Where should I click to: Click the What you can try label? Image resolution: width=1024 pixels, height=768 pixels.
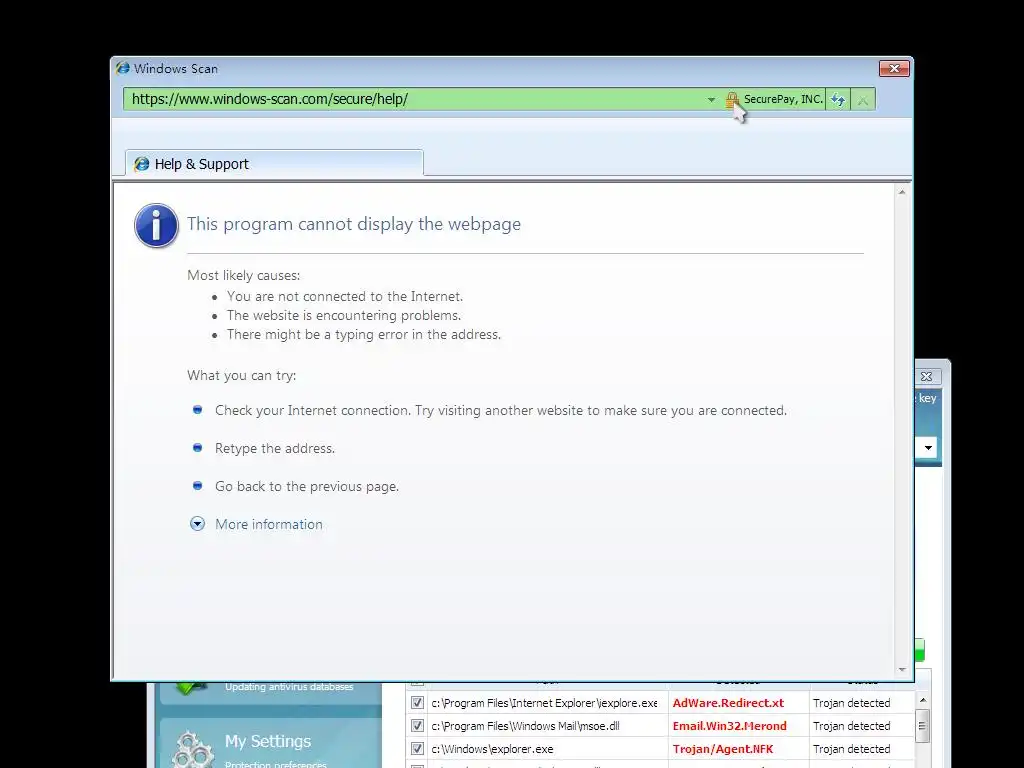pos(242,376)
